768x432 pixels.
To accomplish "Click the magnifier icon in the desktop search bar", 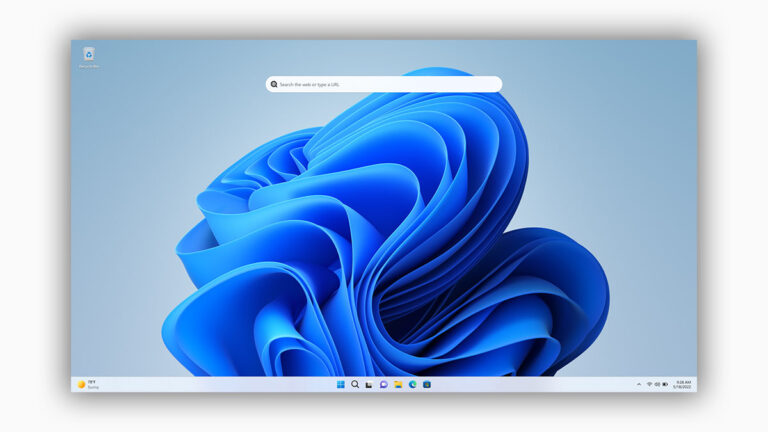I will click(274, 84).
